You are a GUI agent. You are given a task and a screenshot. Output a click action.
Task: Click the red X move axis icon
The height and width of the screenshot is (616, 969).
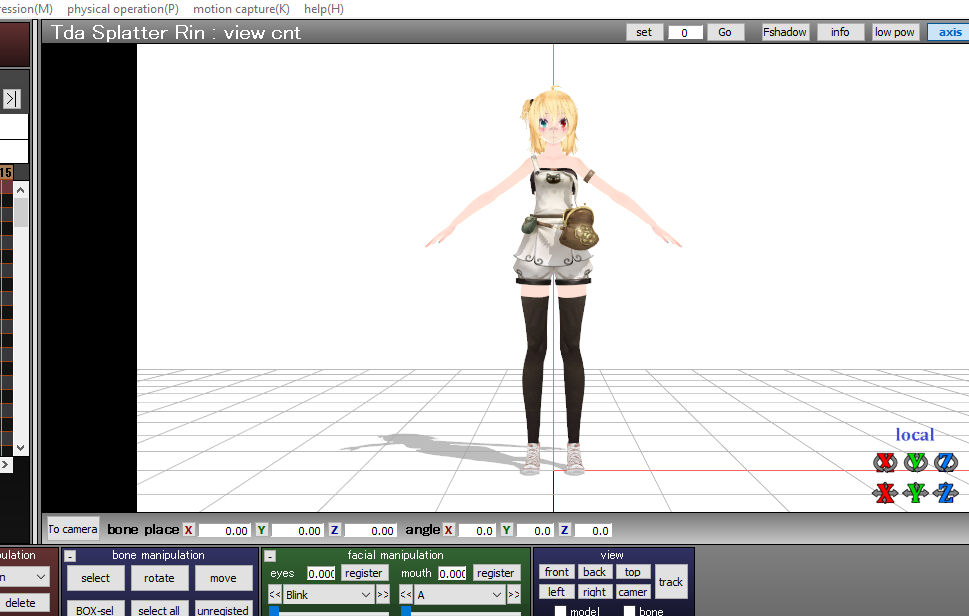click(885, 492)
